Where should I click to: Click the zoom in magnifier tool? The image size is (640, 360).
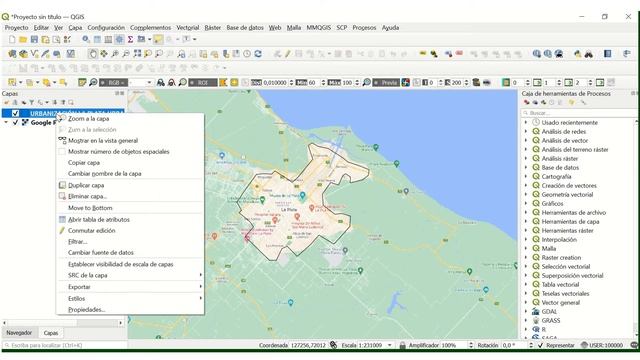[115, 53]
